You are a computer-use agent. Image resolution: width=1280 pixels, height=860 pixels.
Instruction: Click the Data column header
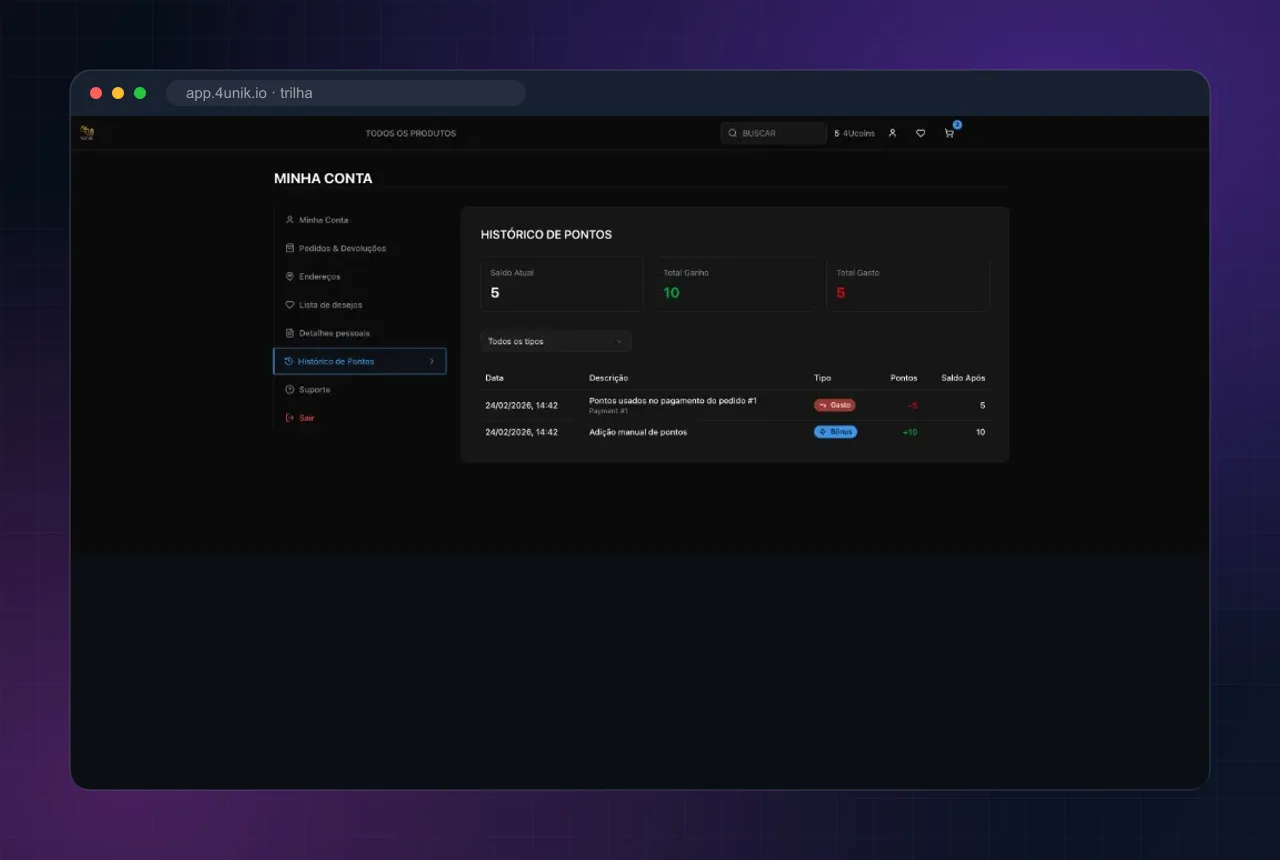click(494, 378)
